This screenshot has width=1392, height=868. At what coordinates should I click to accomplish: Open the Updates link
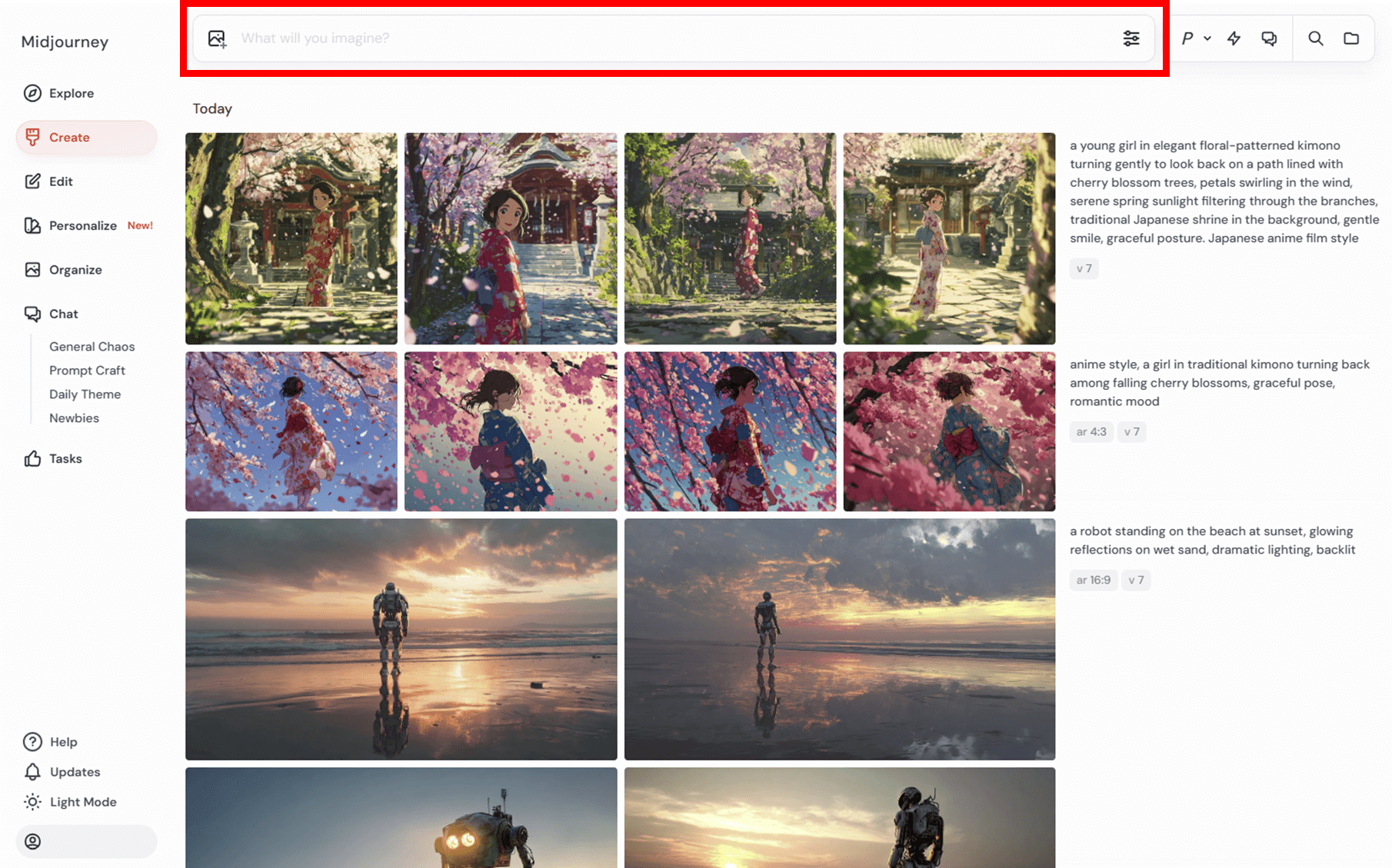point(75,772)
